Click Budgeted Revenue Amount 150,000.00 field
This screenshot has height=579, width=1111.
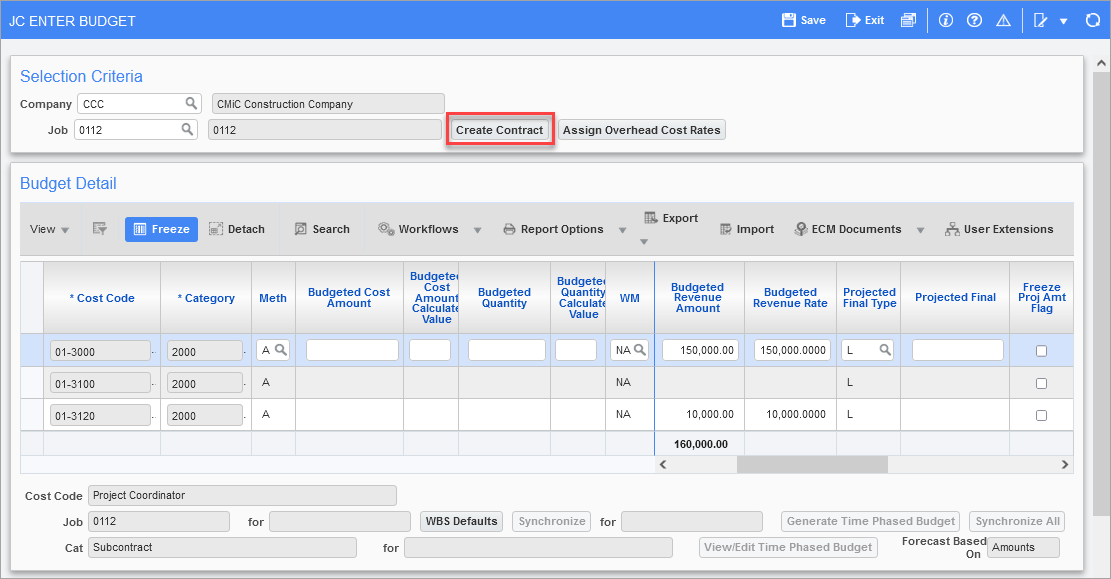click(701, 350)
